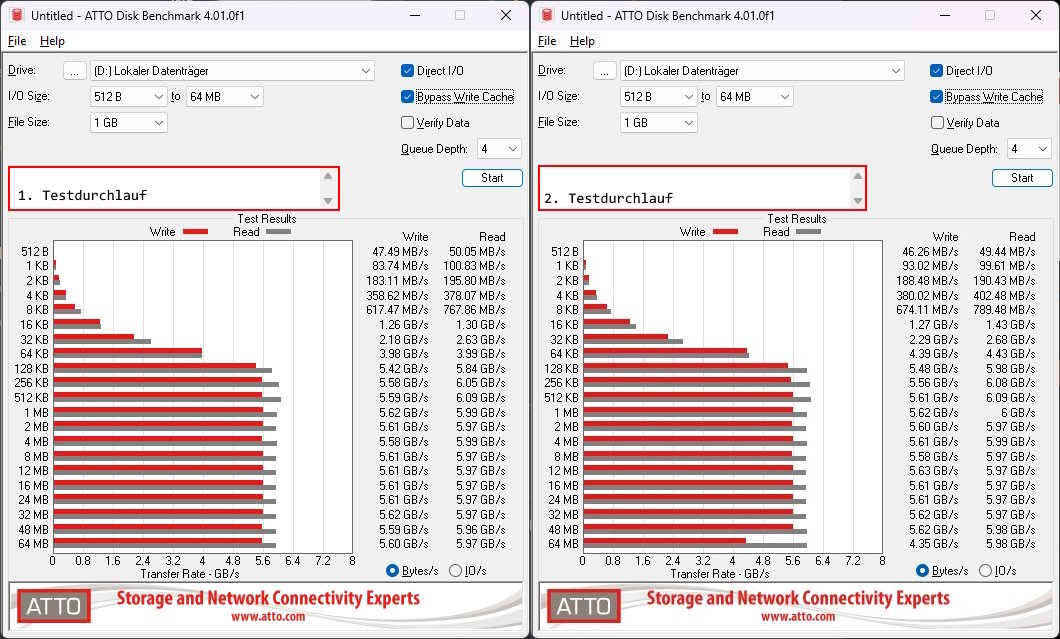This screenshot has height=639, width=1060.
Task: Click ATTO app icon in left window title bar
Action: (x=17, y=15)
